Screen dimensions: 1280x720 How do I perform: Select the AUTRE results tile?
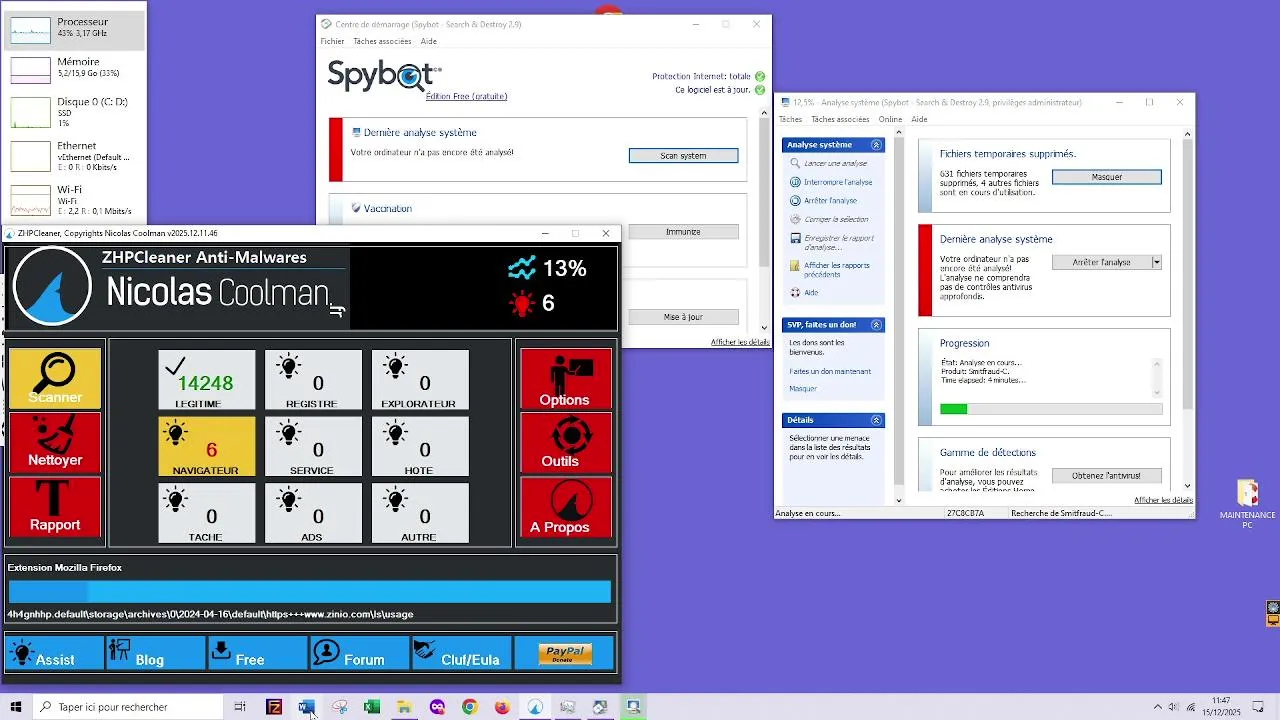(x=420, y=513)
